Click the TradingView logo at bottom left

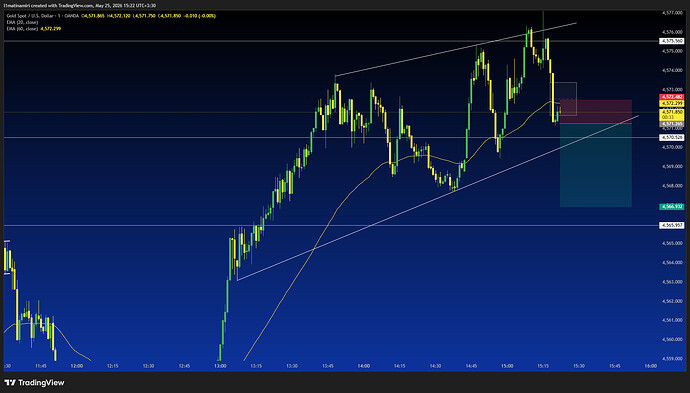click(34, 382)
